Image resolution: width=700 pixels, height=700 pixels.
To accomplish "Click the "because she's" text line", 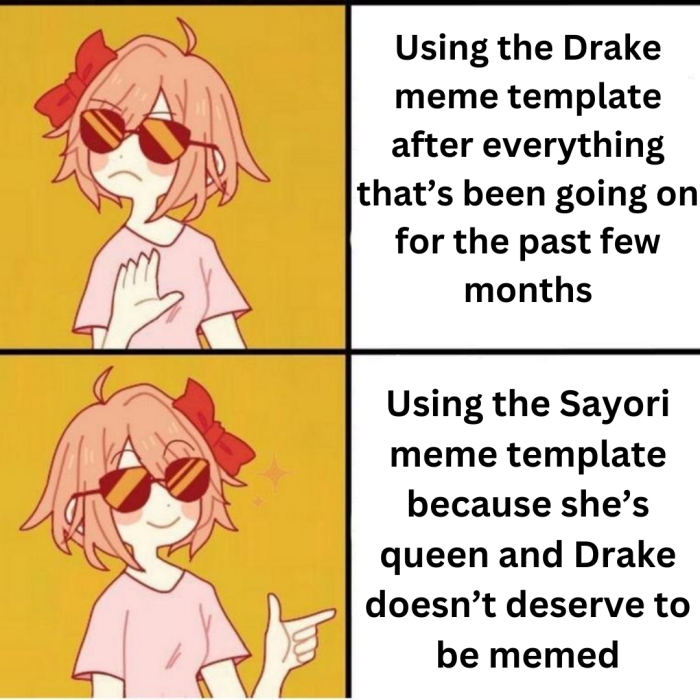I will [x=528, y=504].
